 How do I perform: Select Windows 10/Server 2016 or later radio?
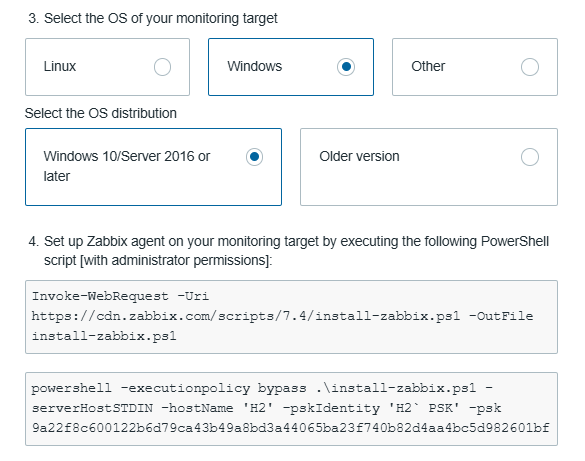click(x=254, y=157)
